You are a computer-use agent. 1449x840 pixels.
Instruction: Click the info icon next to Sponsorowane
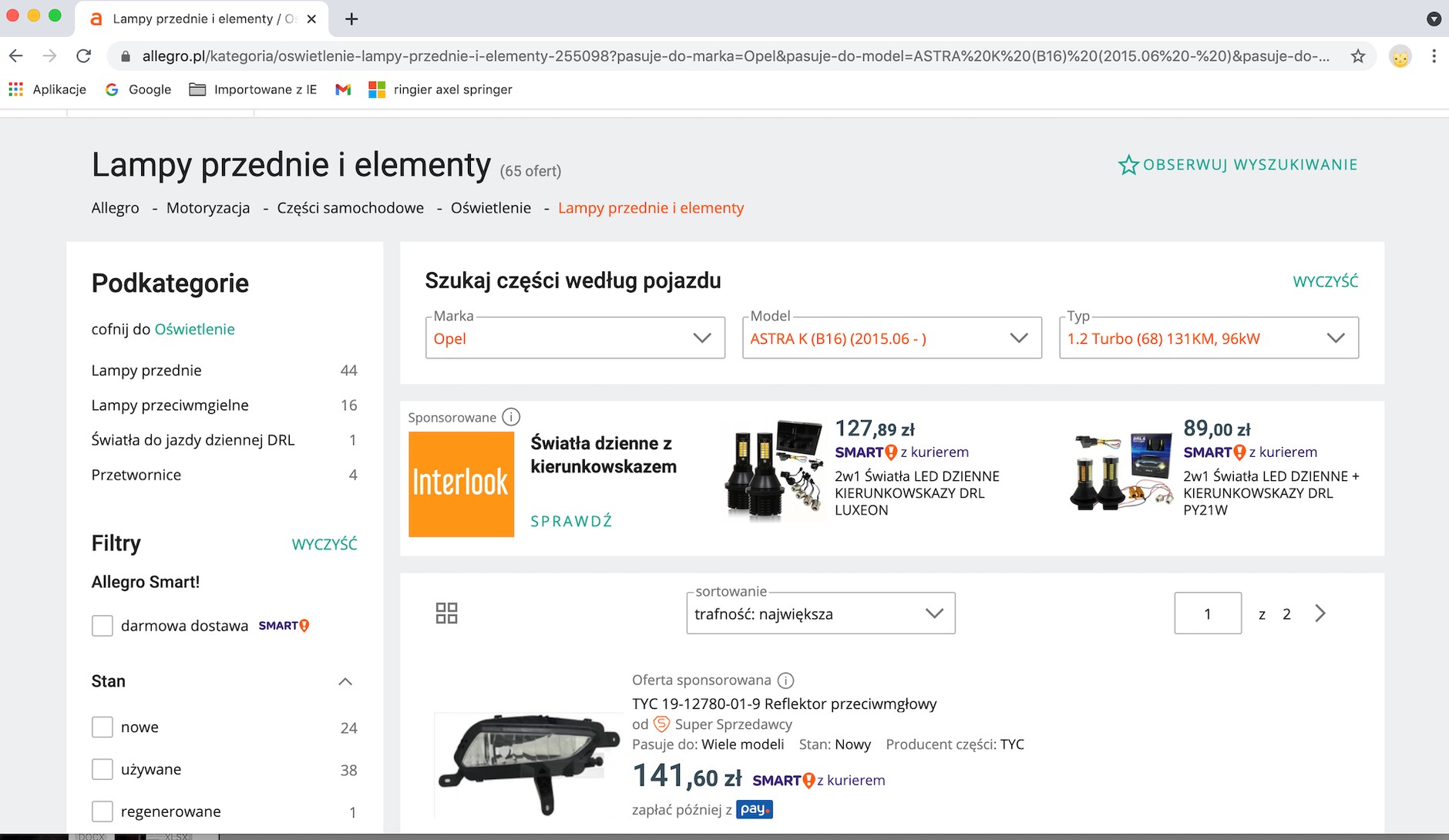[511, 417]
